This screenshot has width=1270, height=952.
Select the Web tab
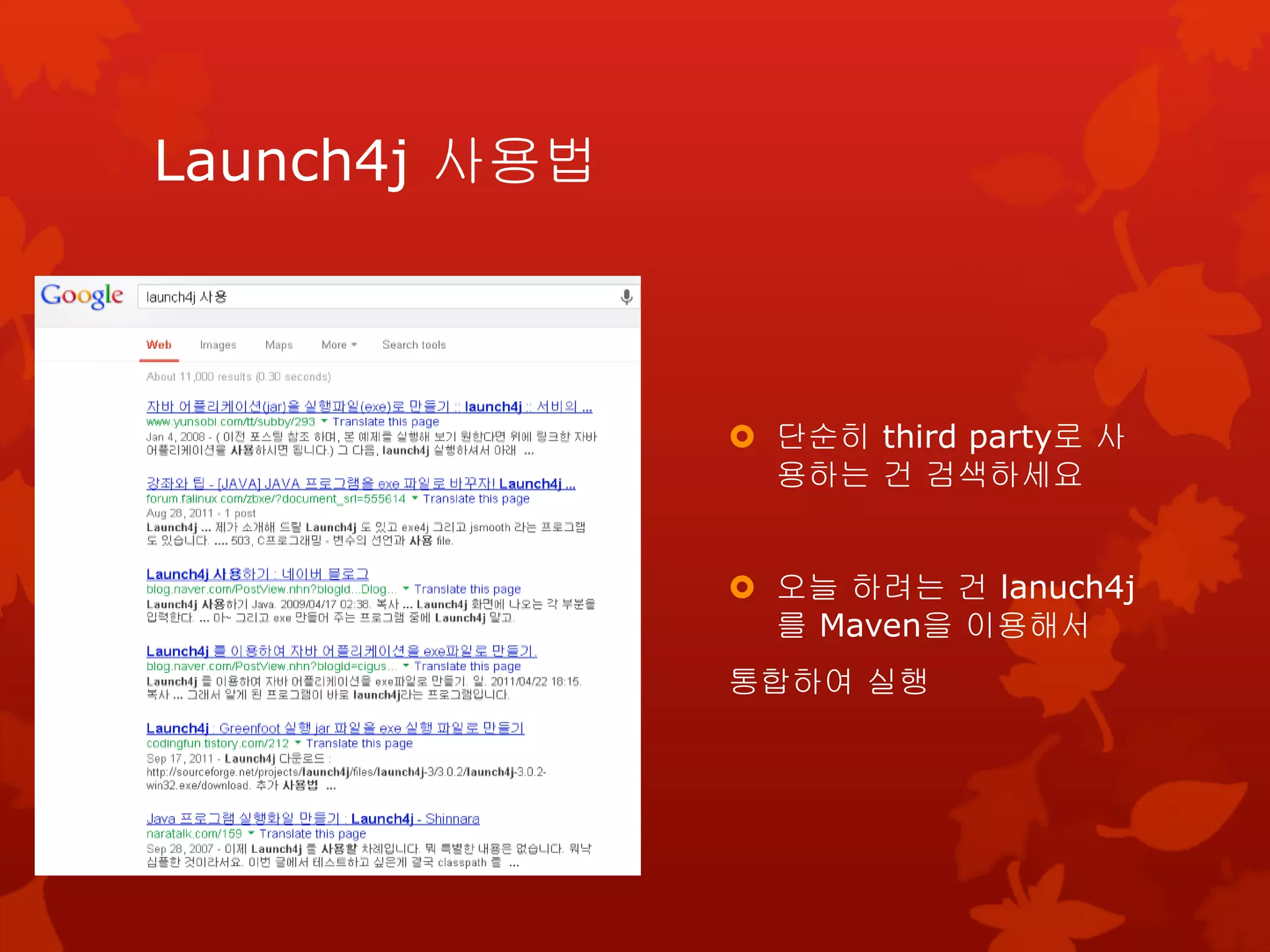(159, 345)
